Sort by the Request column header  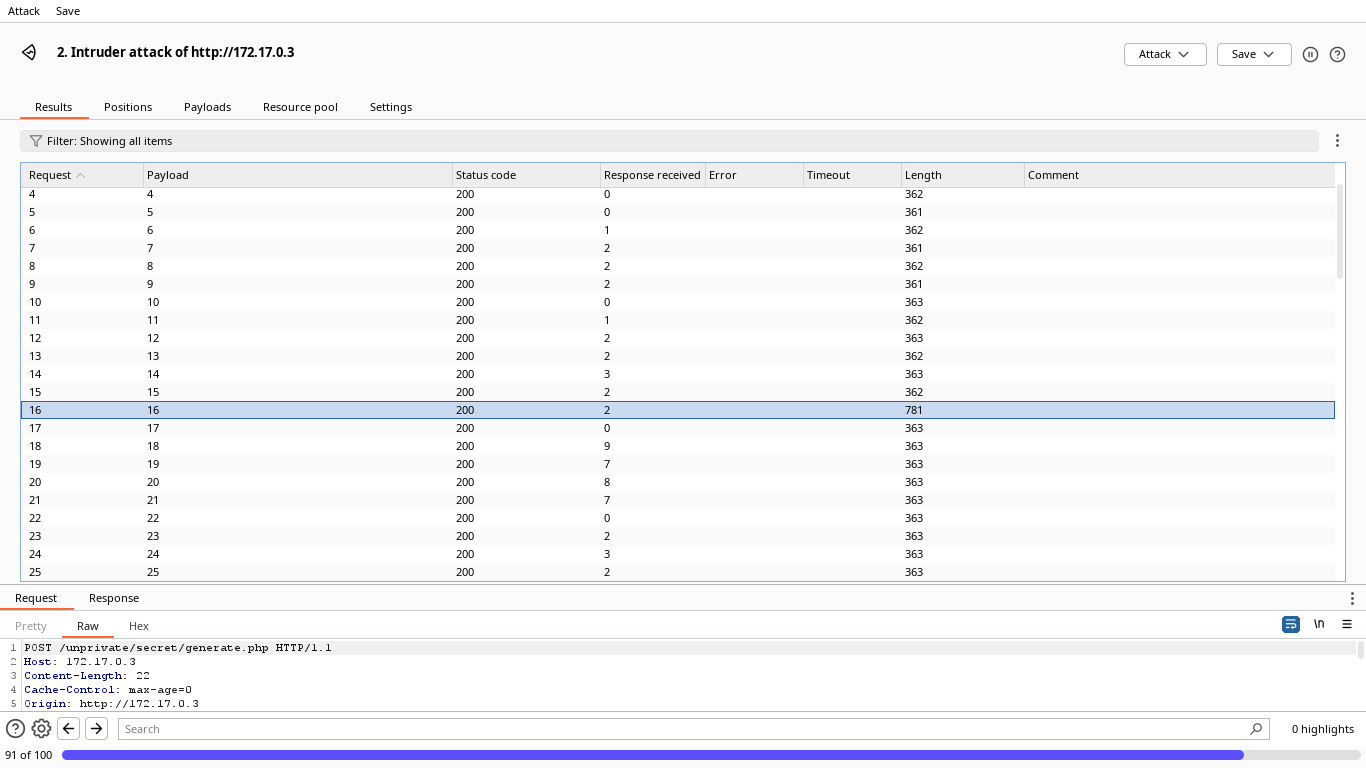click(83, 175)
